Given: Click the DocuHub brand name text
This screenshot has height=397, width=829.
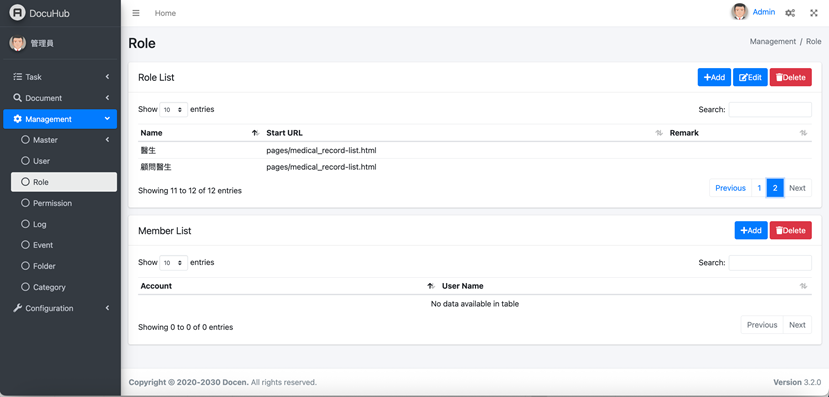Looking at the screenshot, I should [x=49, y=13].
